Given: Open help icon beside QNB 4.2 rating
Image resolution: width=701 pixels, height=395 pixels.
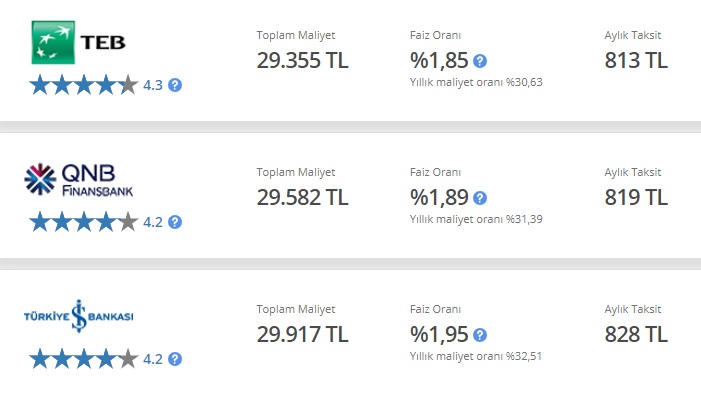Looking at the screenshot, I should pyautogui.click(x=175, y=222).
